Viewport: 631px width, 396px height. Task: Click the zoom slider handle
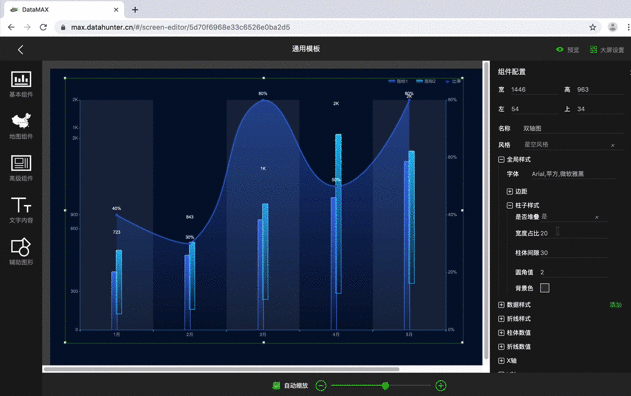(385, 386)
